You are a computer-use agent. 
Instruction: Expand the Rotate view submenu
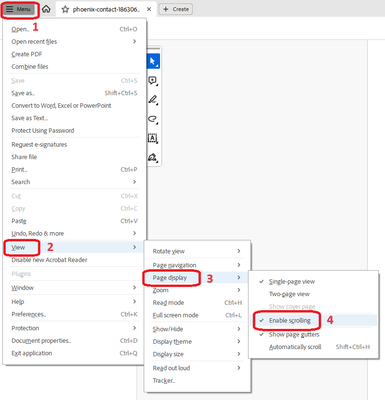coord(197,251)
